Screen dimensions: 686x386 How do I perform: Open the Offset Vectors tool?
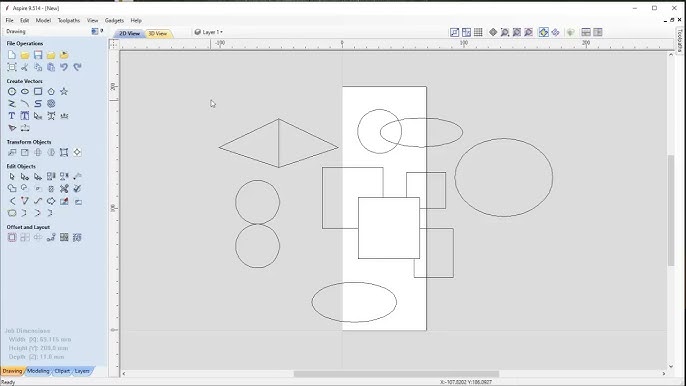pos(12,238)
